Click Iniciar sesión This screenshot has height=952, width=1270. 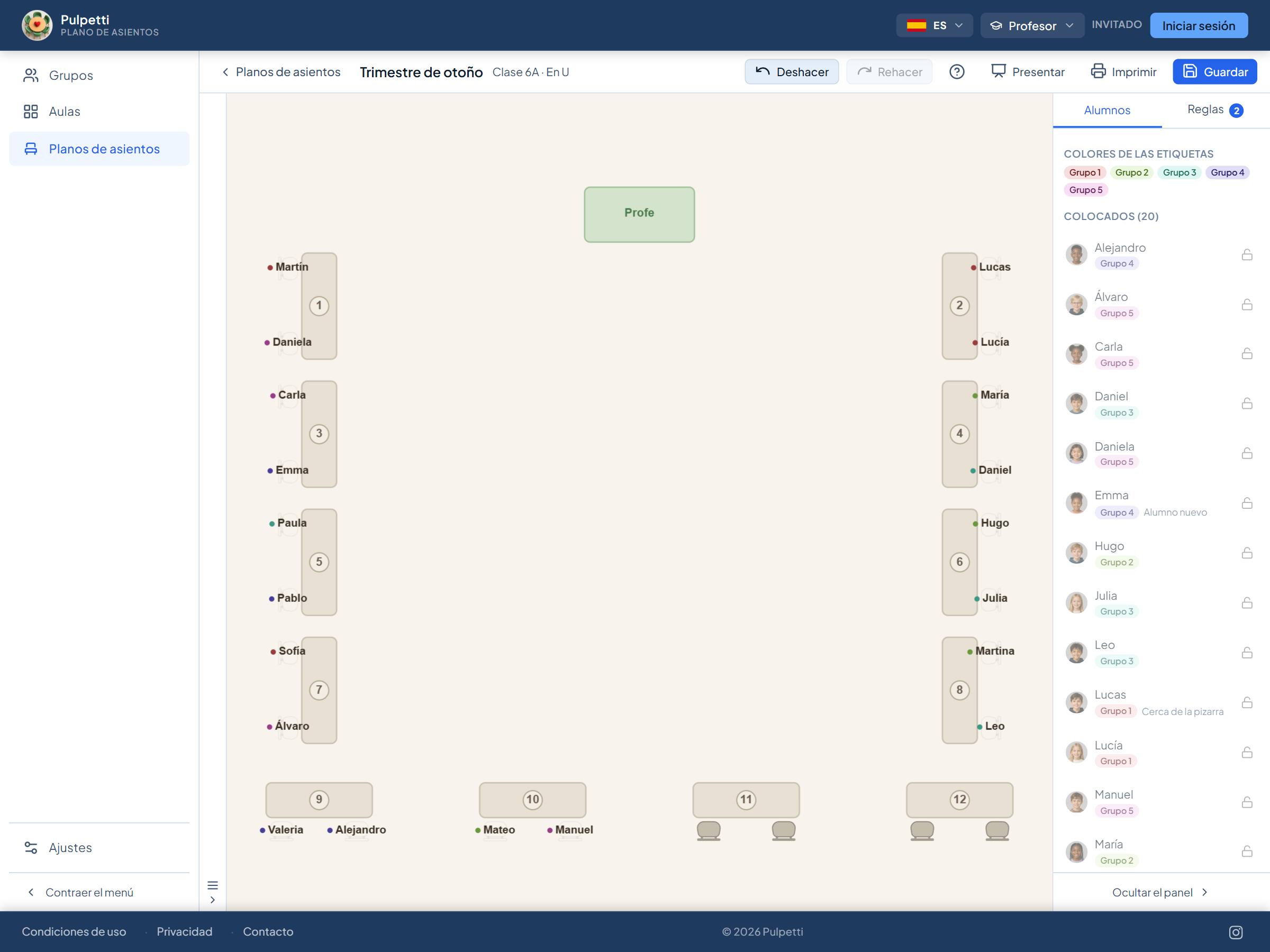1198,25
